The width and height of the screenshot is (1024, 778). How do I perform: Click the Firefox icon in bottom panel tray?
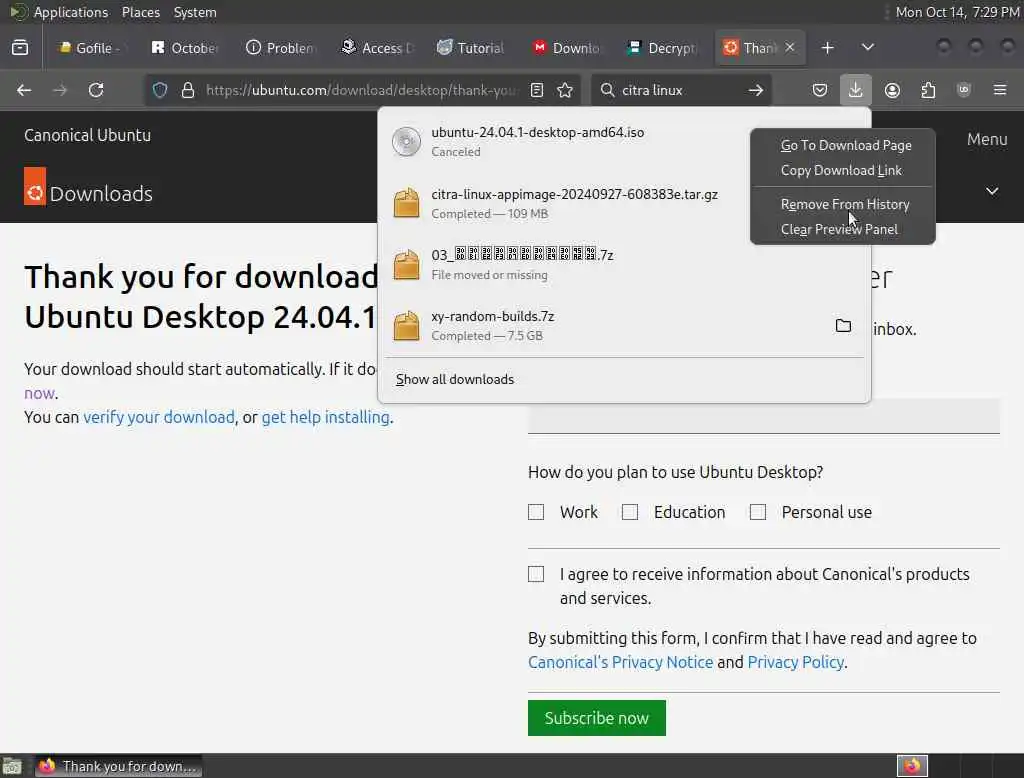tap(912, 766)
